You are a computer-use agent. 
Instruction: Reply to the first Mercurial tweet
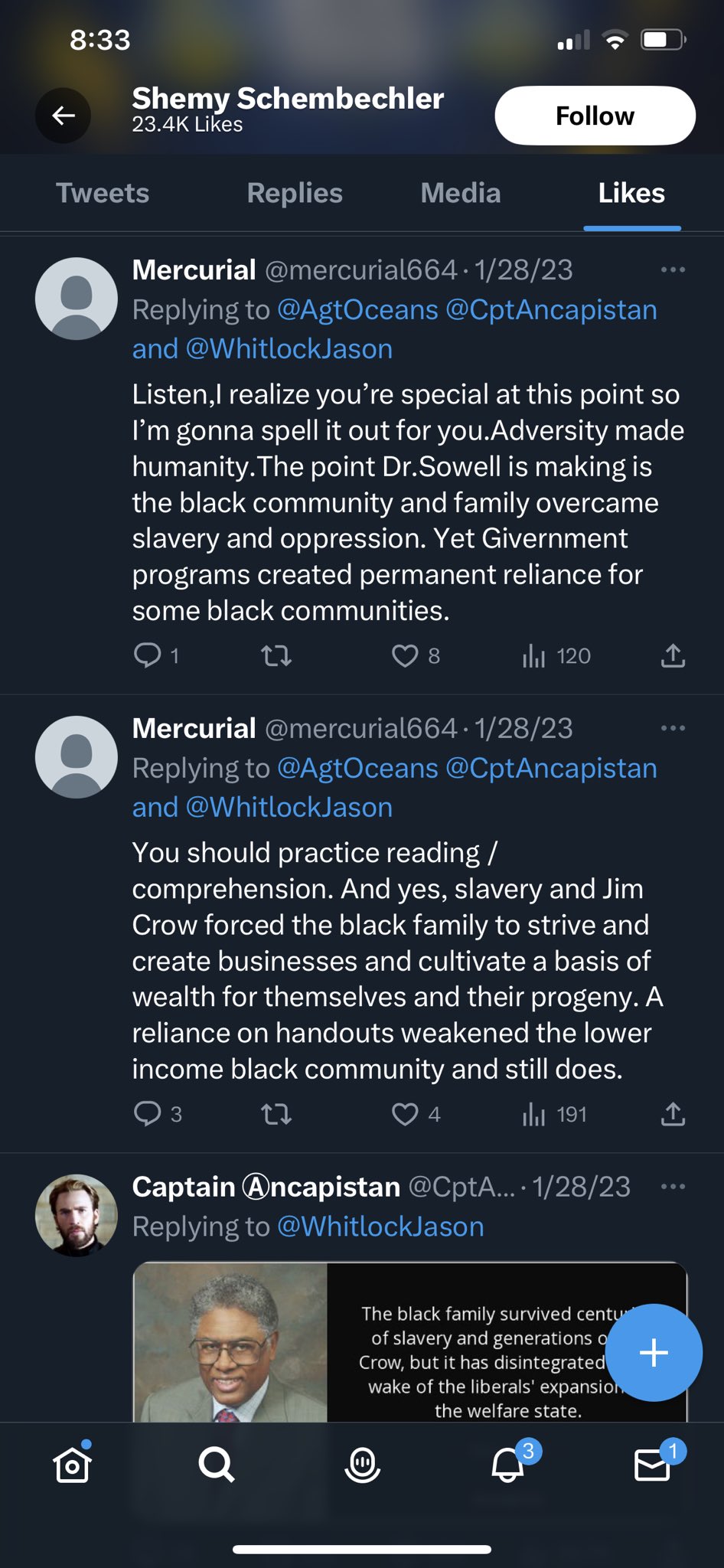[147, 655]
